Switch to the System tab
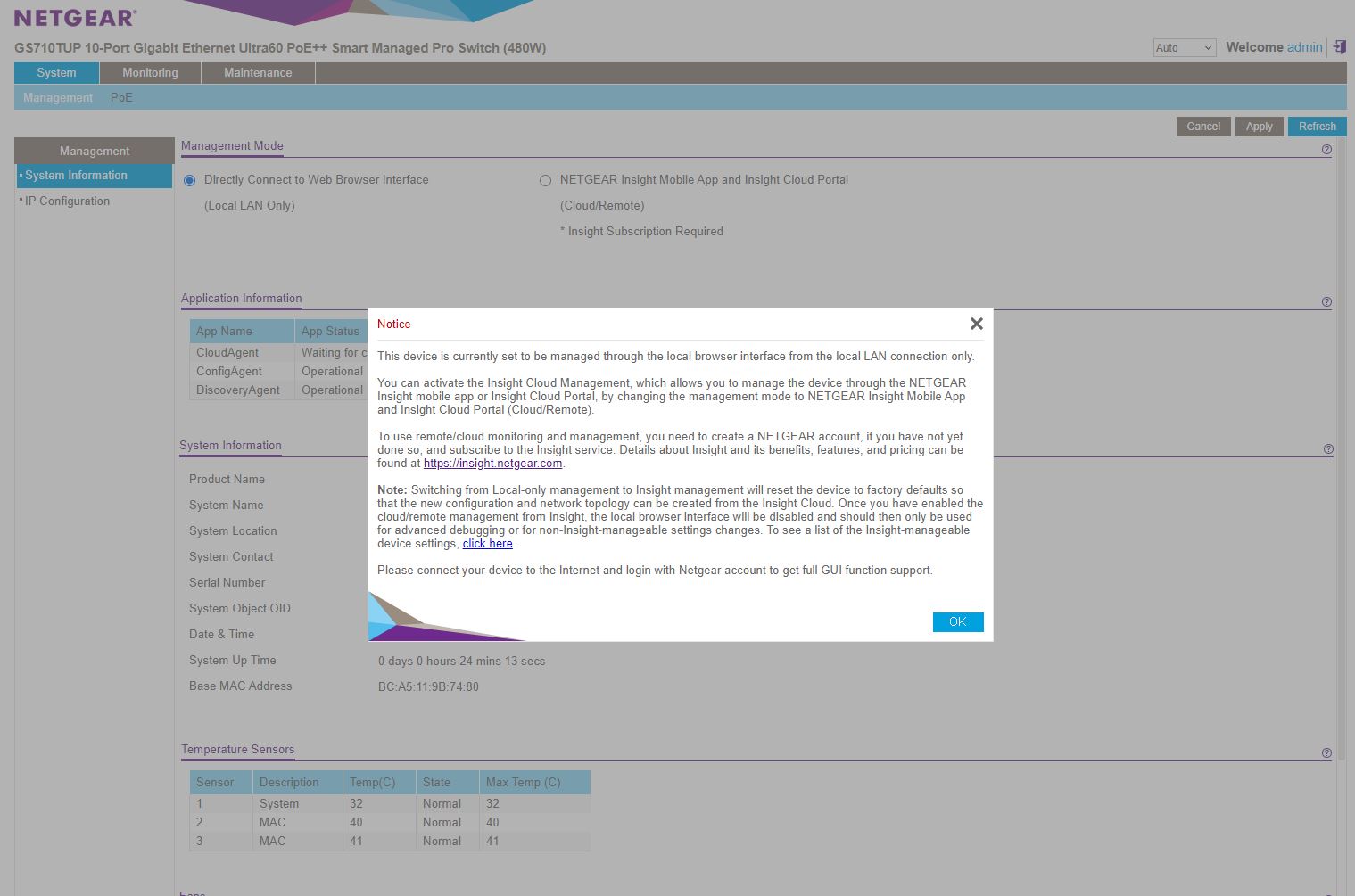 click(x=56, y=73)
